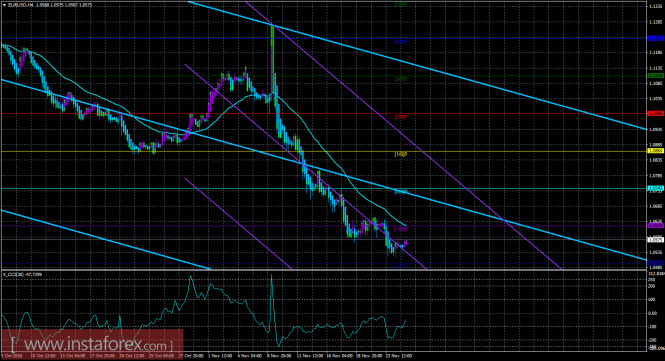
Task: Open the www.instaforex.com watermark link
Action: (92, 343)
